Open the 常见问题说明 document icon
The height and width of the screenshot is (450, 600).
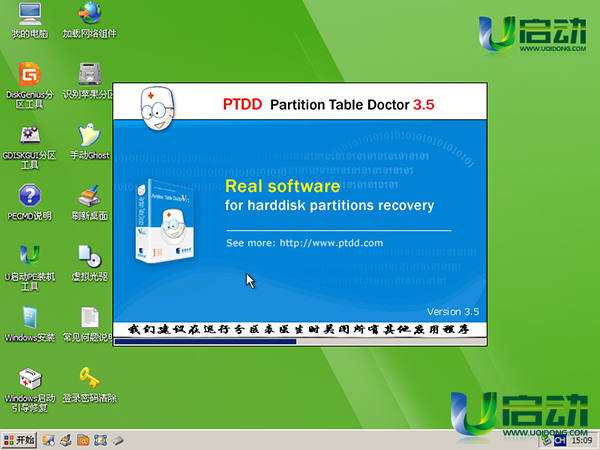tap(89, 324)
